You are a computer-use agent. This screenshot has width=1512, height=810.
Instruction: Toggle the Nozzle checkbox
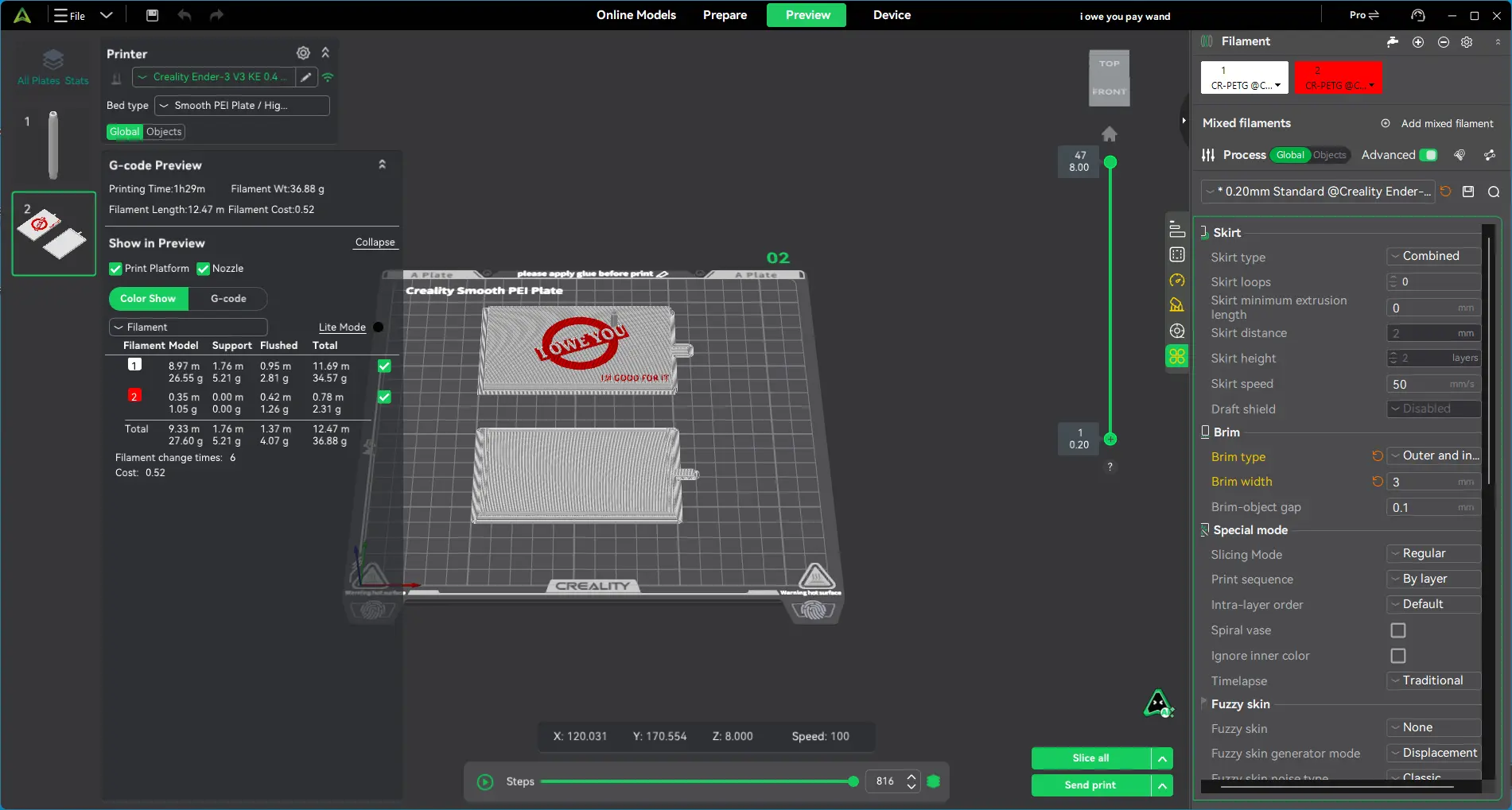click(x=203, y=269)
